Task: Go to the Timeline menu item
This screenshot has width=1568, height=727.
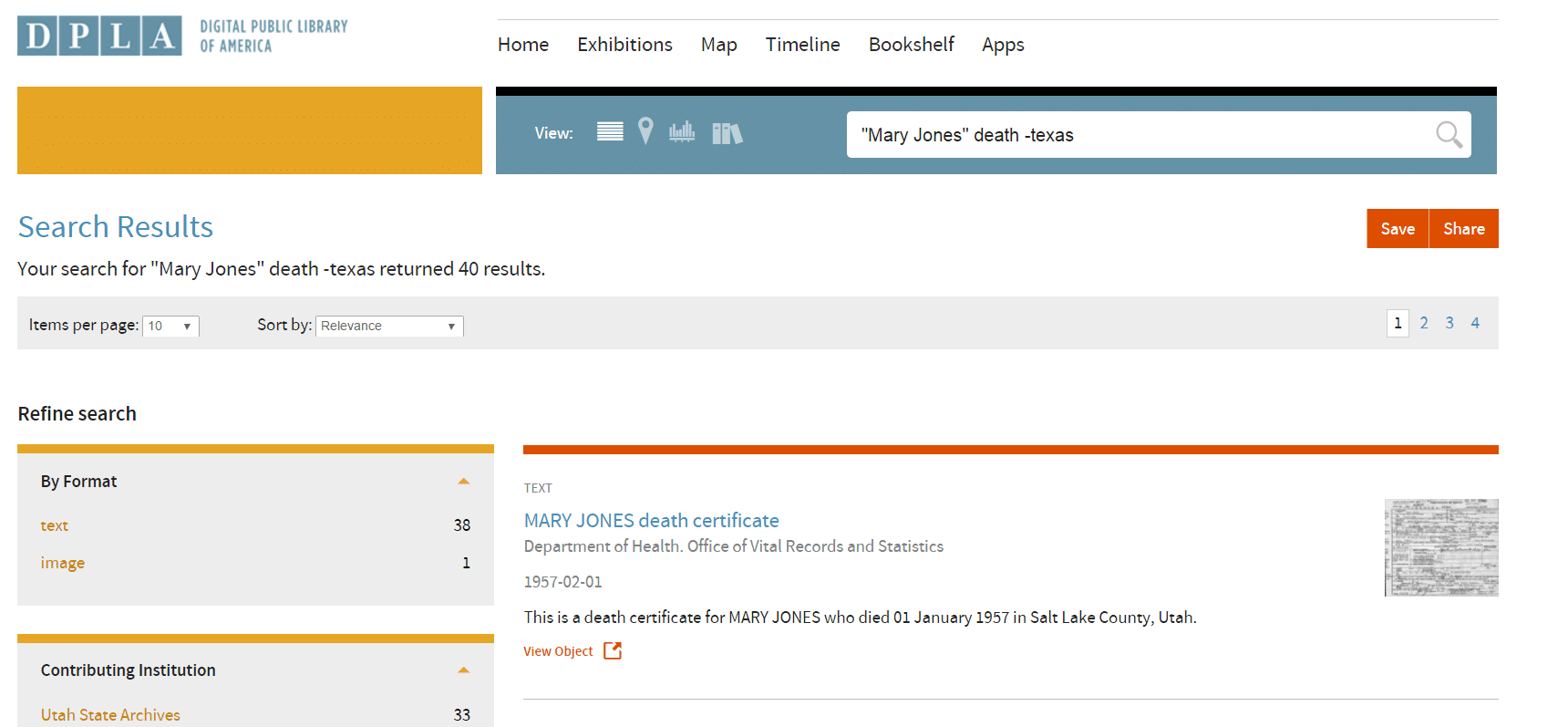Action: coord(802,45)
